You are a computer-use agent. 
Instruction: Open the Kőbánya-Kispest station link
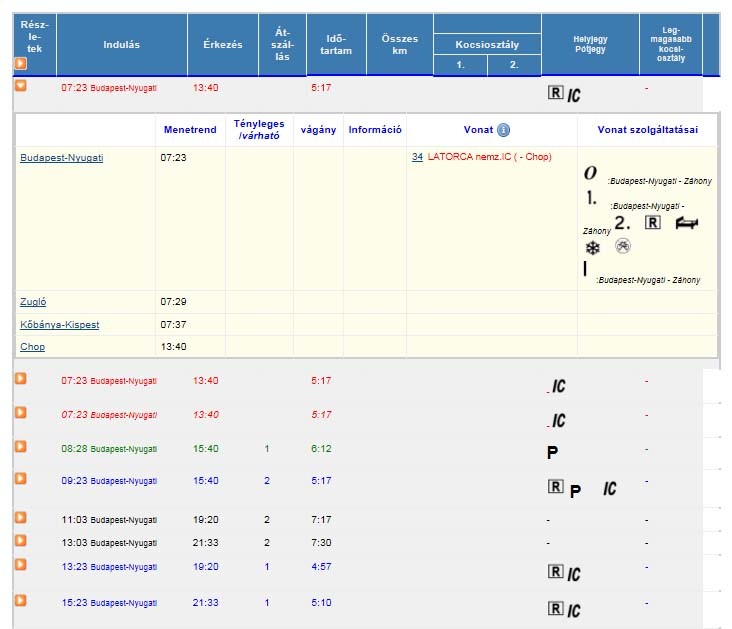click(x=59, y=325)
